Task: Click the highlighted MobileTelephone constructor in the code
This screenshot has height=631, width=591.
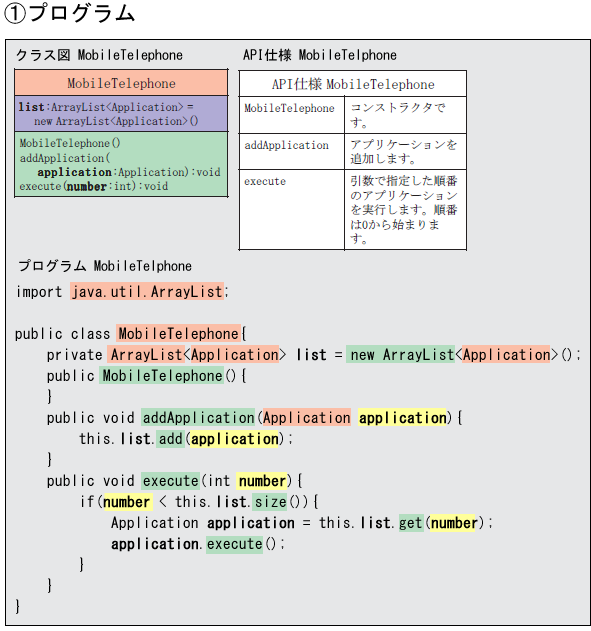Action: 162,375
